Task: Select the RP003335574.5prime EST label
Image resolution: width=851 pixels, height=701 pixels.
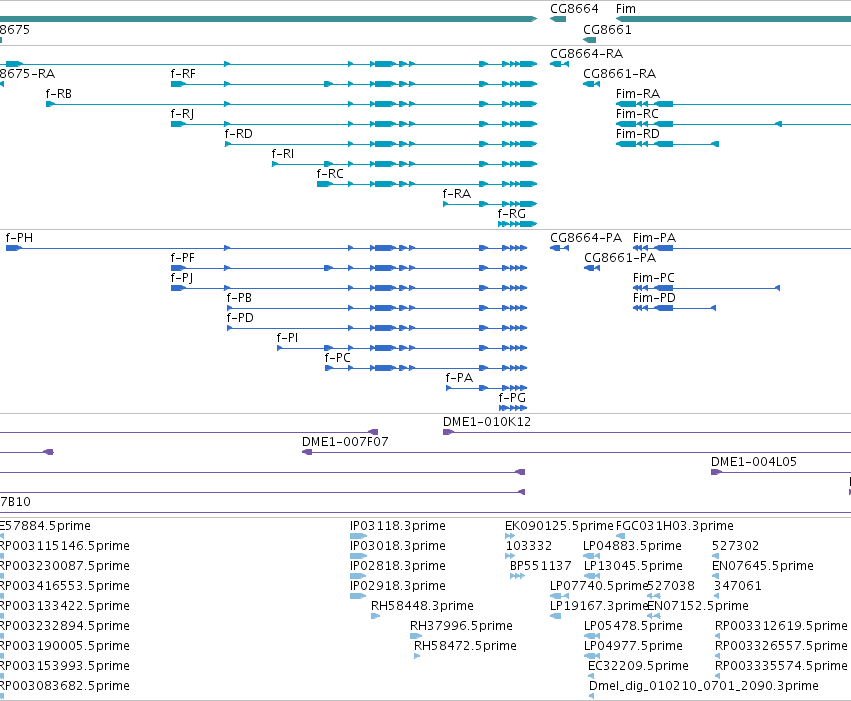Action: click(781, 666)
